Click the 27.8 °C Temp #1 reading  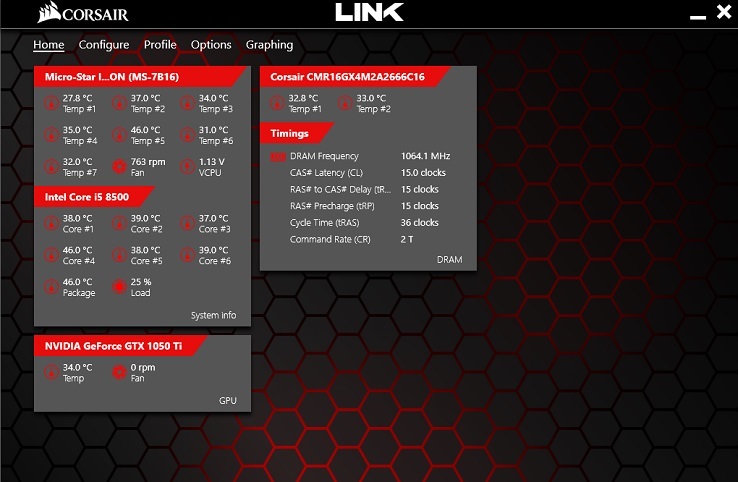(78, 98)
